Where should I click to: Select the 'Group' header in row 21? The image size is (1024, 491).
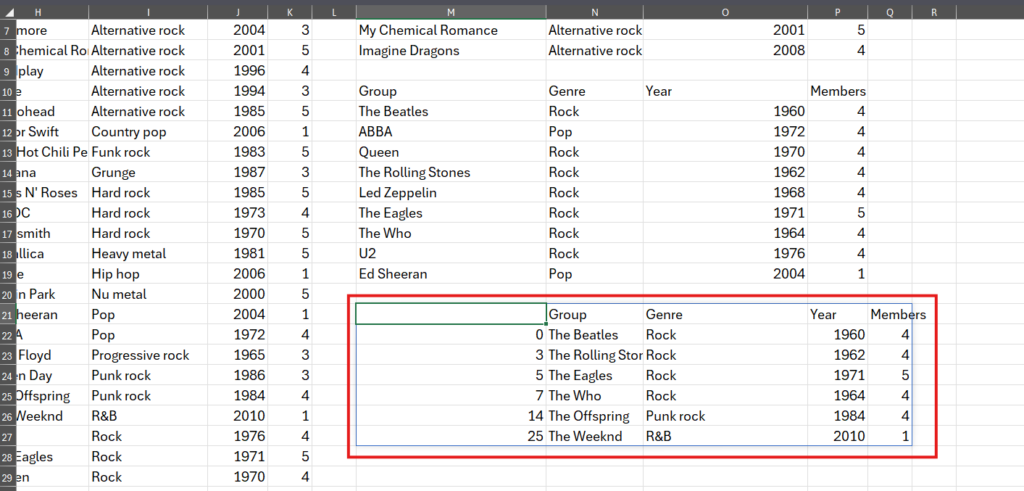point(595,315)
